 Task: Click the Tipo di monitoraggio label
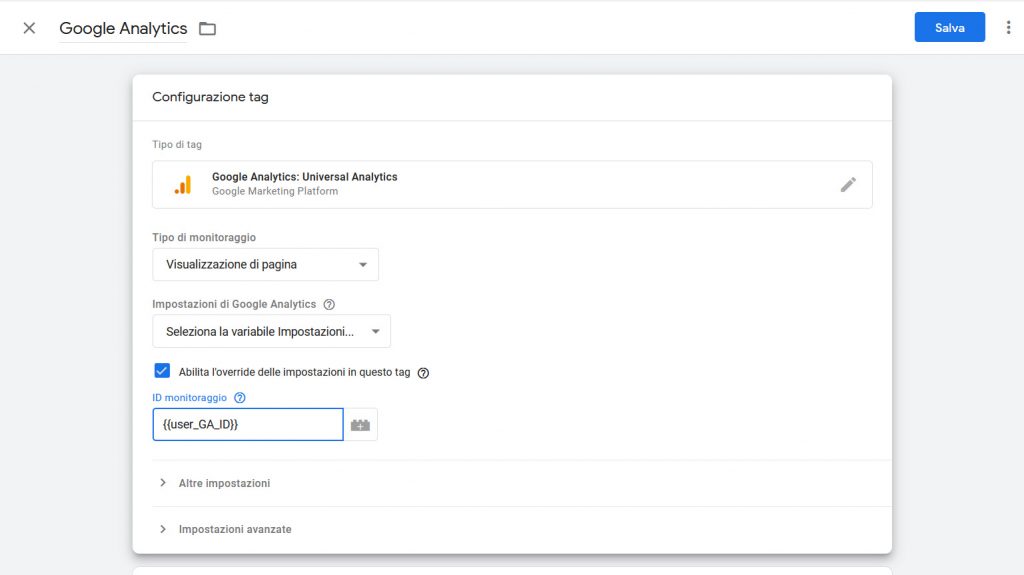(x=204, y=237)
